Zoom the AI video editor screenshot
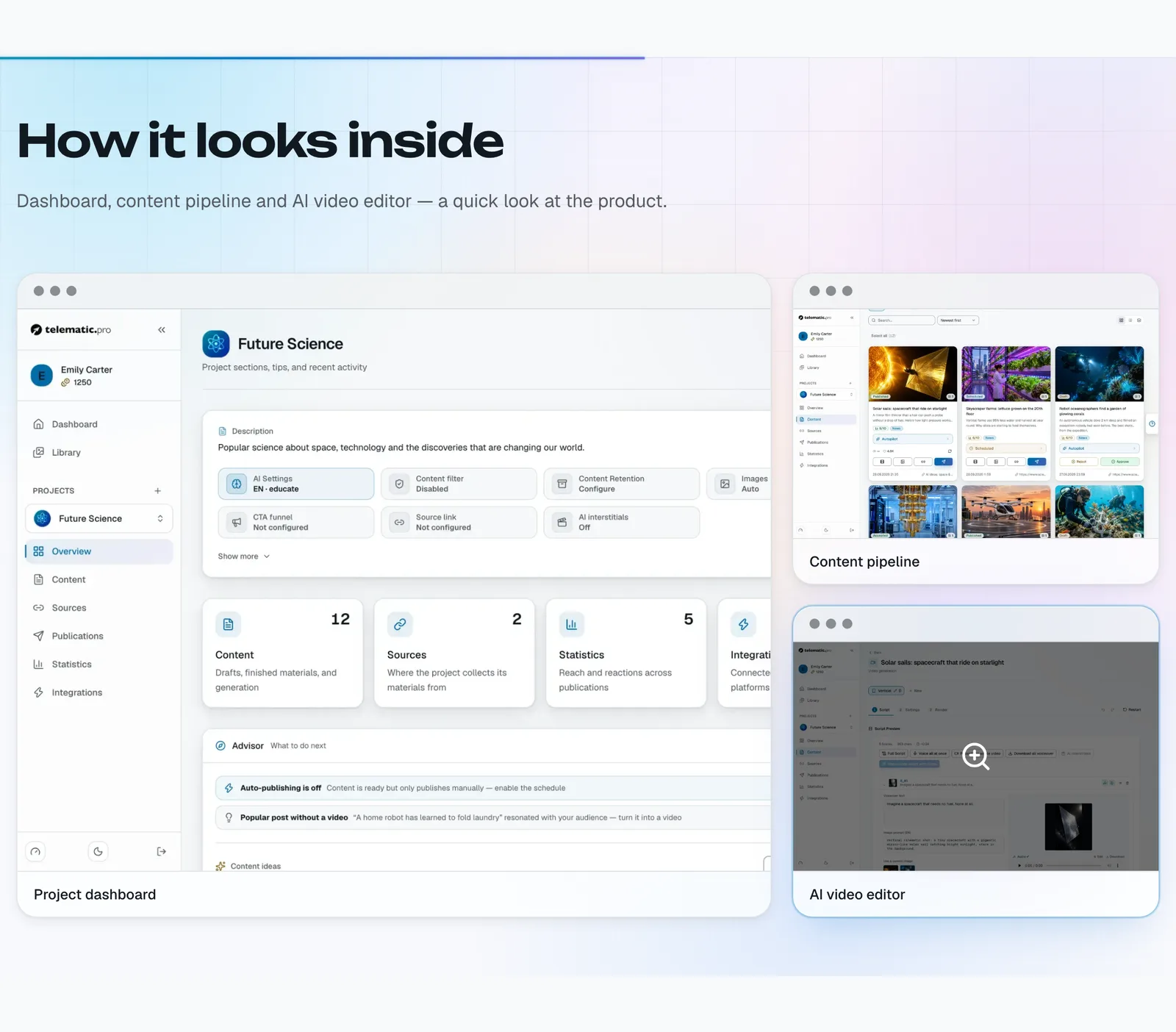This screenshot has width=1176, height=1032. 976,756
